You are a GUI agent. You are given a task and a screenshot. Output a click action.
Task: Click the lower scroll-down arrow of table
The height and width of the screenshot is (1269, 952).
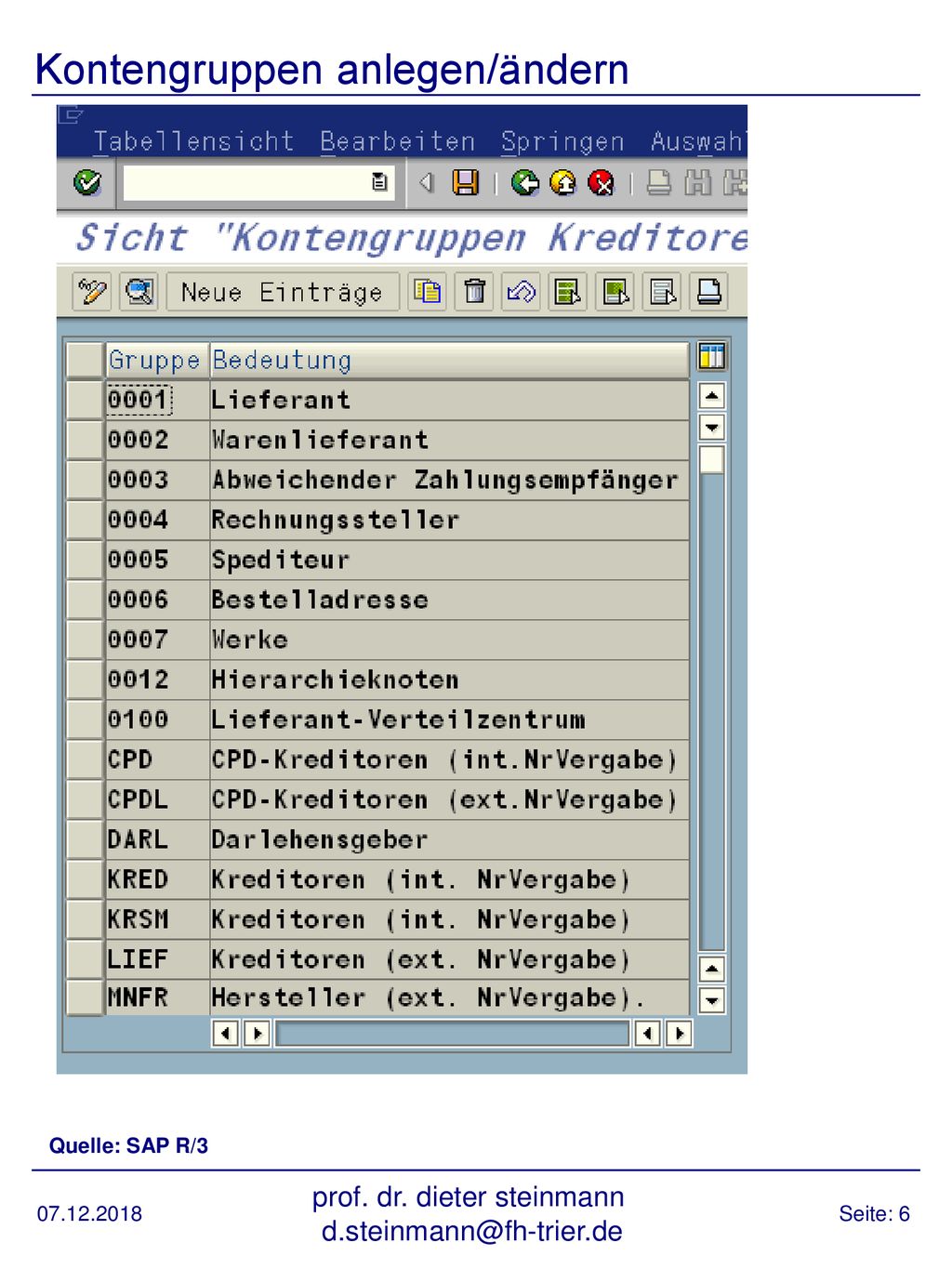click(711, 1000)
